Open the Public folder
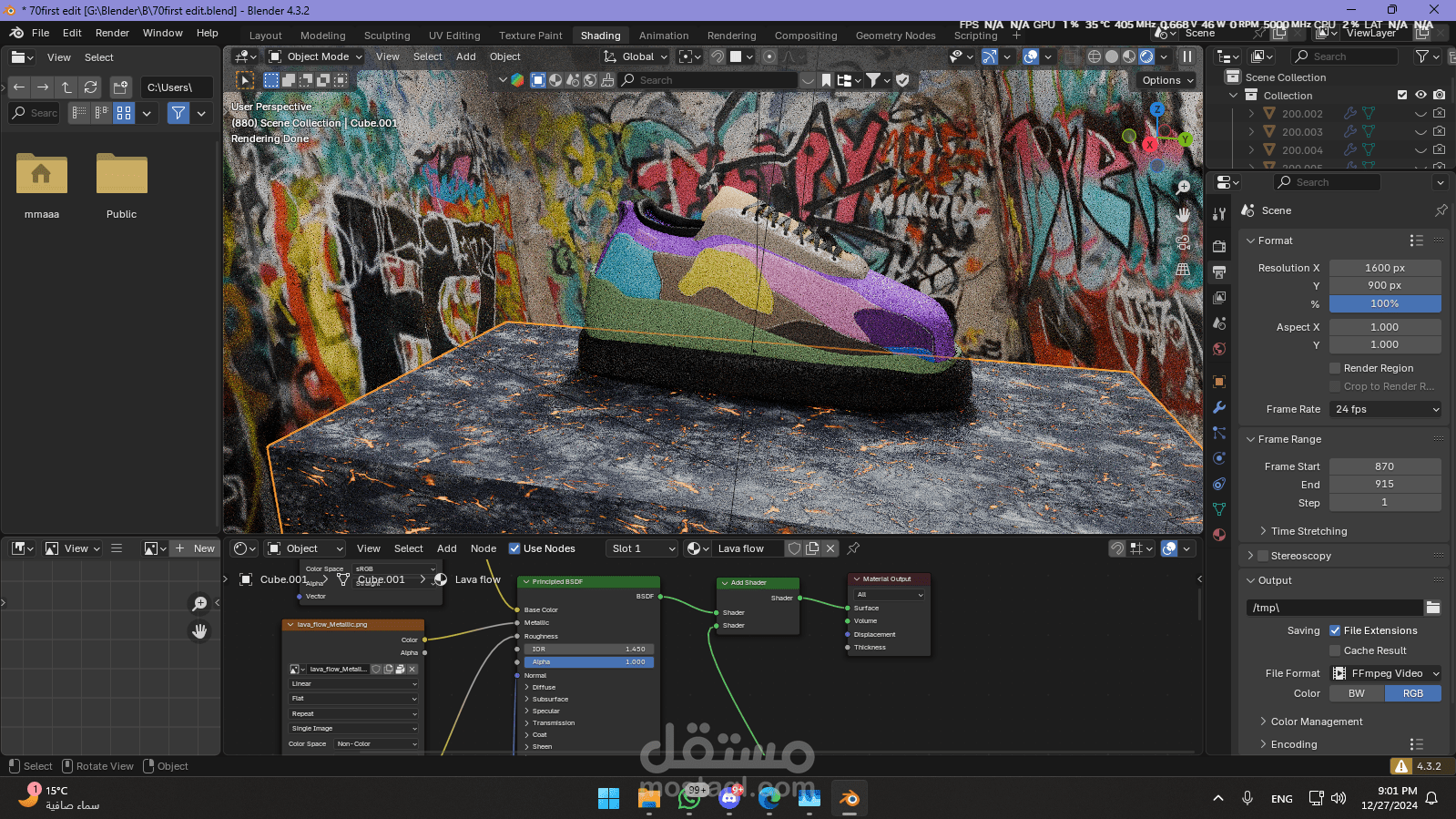 [122, 186]
